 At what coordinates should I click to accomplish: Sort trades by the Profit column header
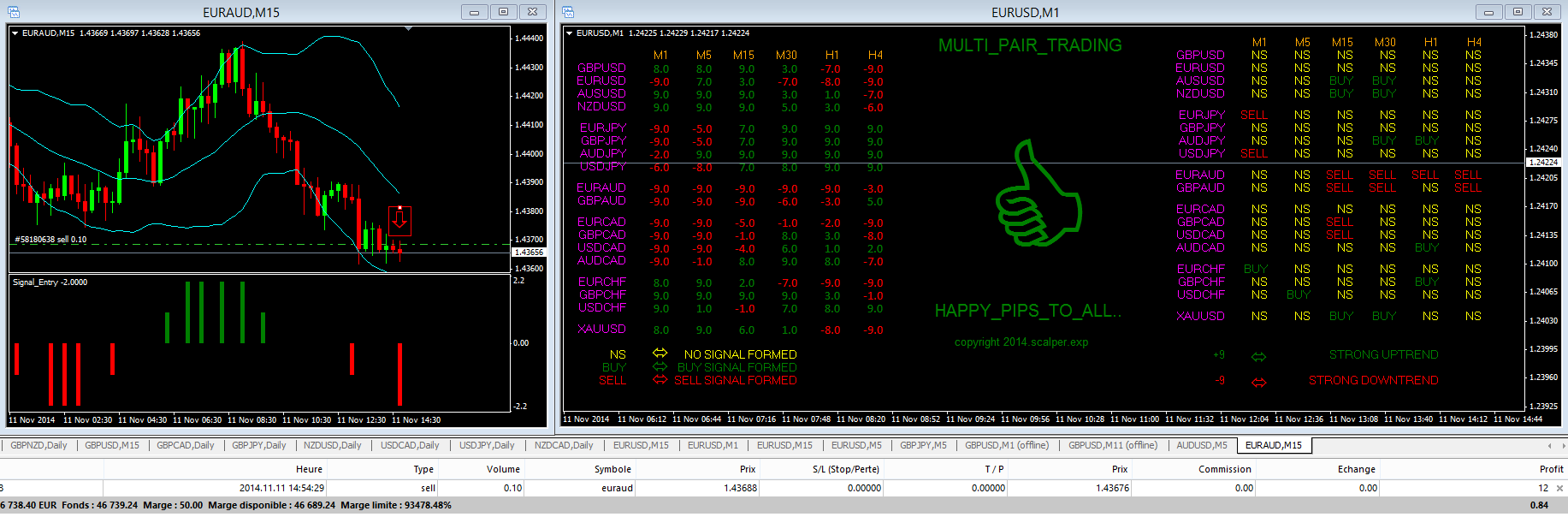(x=1551, y=469)
